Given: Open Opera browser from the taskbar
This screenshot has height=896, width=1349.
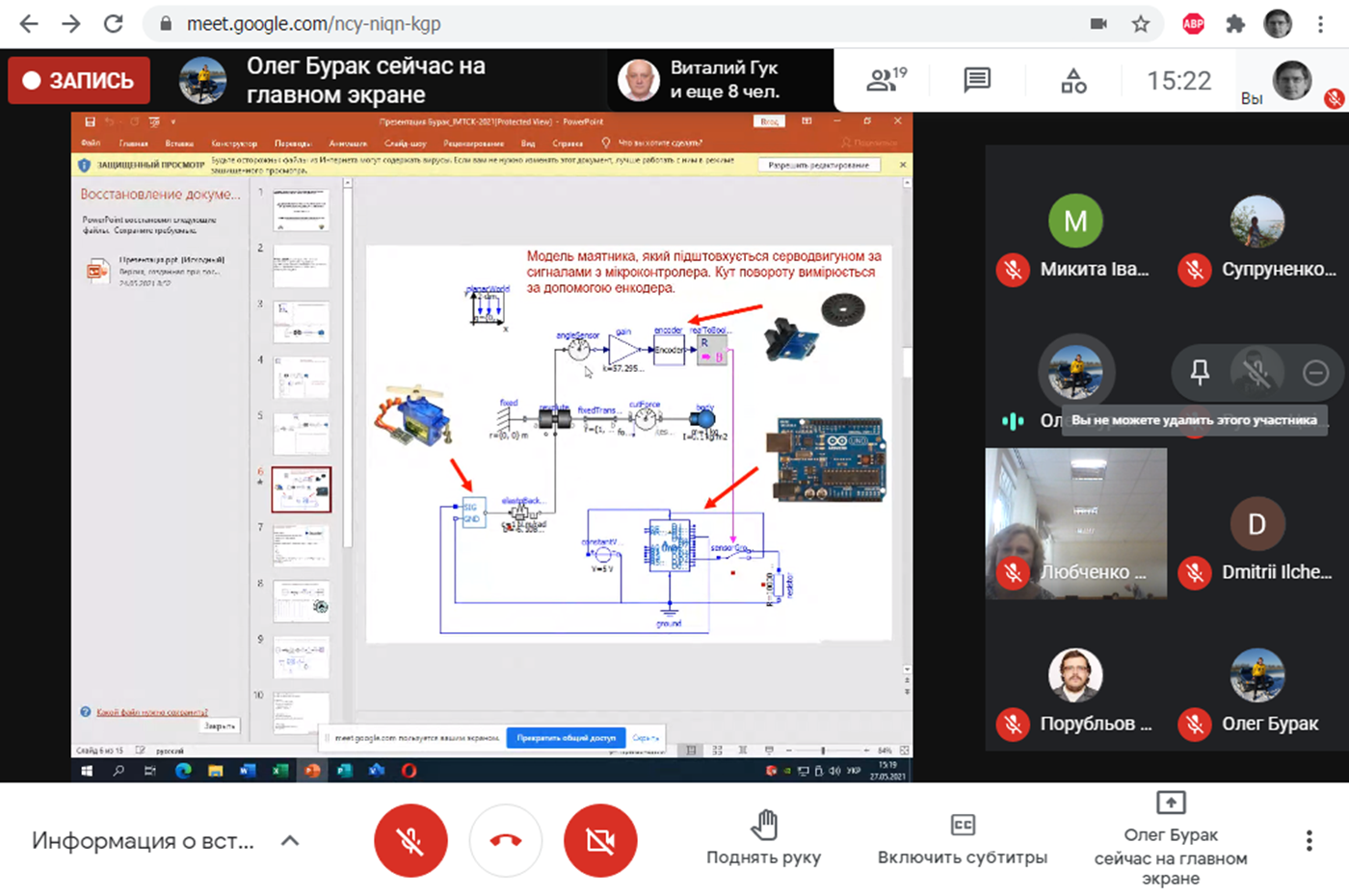Looking at the screenshot, I should pyautogui.click(x=409, y=771).
